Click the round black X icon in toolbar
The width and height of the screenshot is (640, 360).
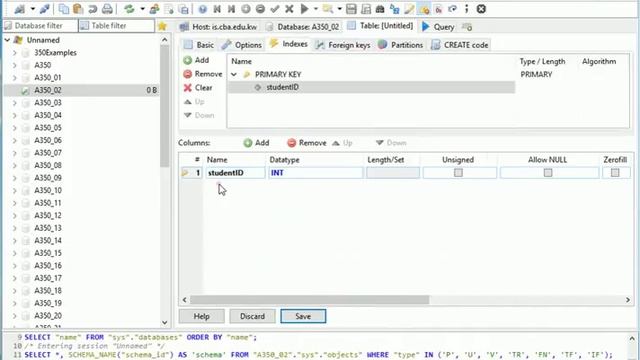[x=481, y=9]
